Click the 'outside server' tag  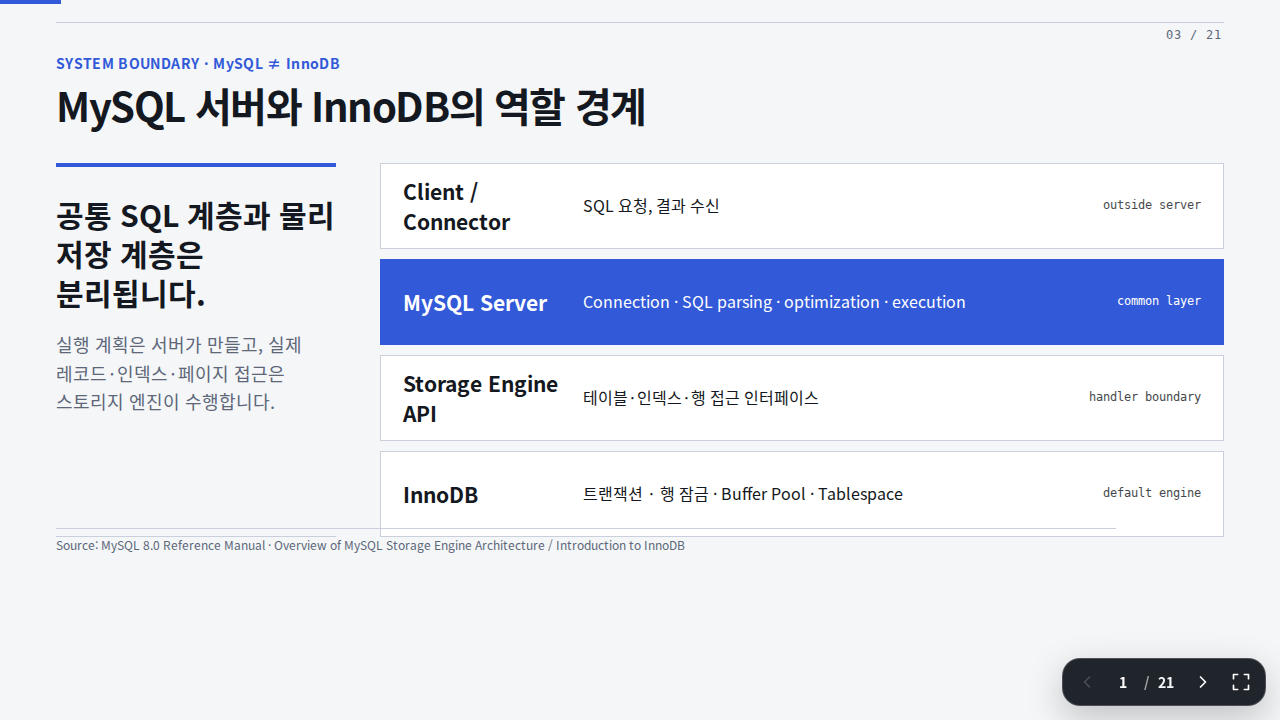tap(1152, 205)
